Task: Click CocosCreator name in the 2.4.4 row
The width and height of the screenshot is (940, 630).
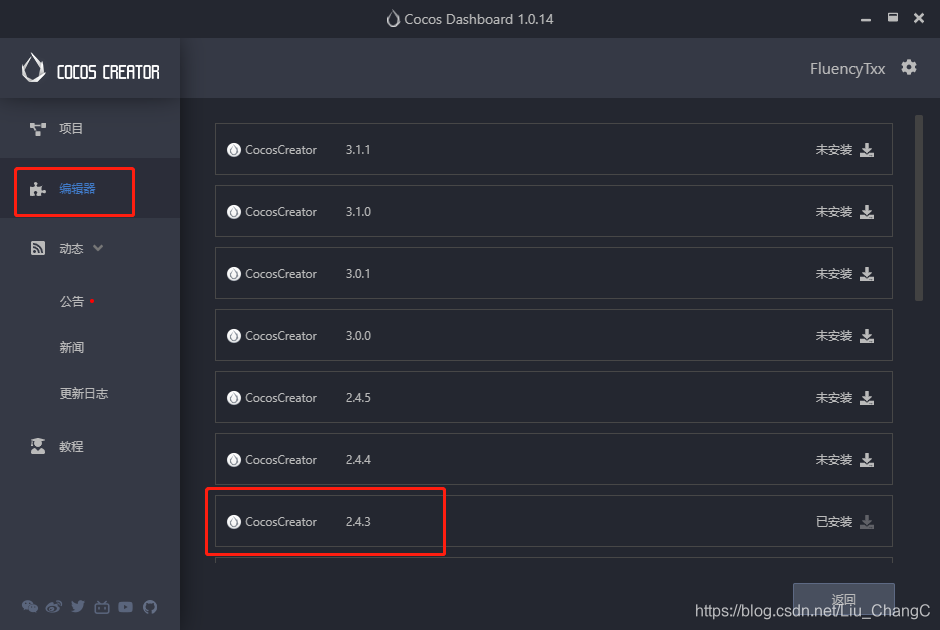Action: point(281,460)
